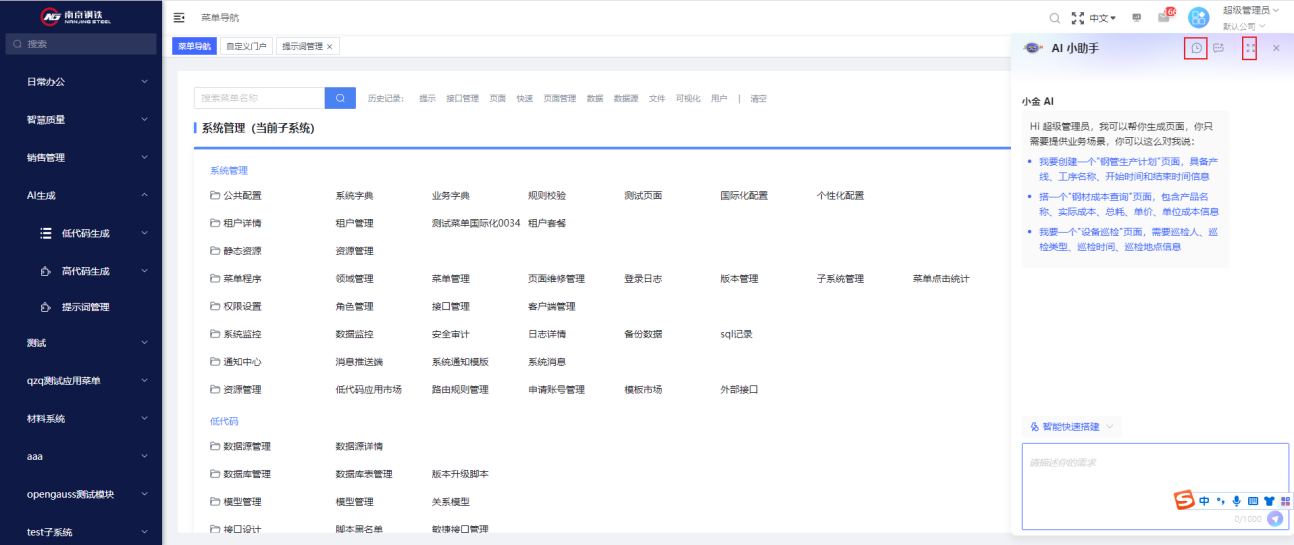Screen dimensions: 1294x545
Task: Open the 默认公司 company dropdown
Action: point(1244,26)
